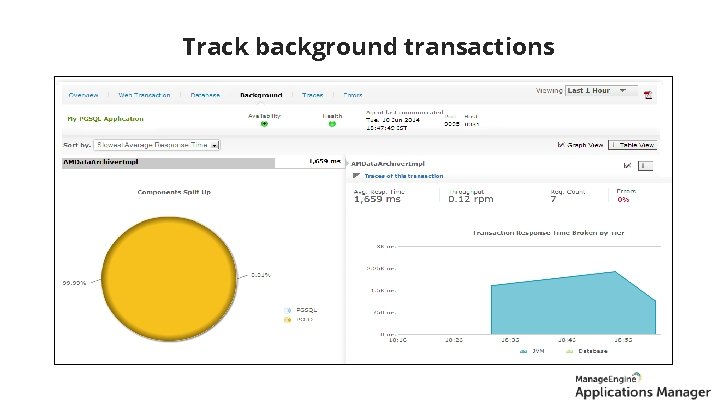Click the My PGSQL Application link

click(105, 118)
